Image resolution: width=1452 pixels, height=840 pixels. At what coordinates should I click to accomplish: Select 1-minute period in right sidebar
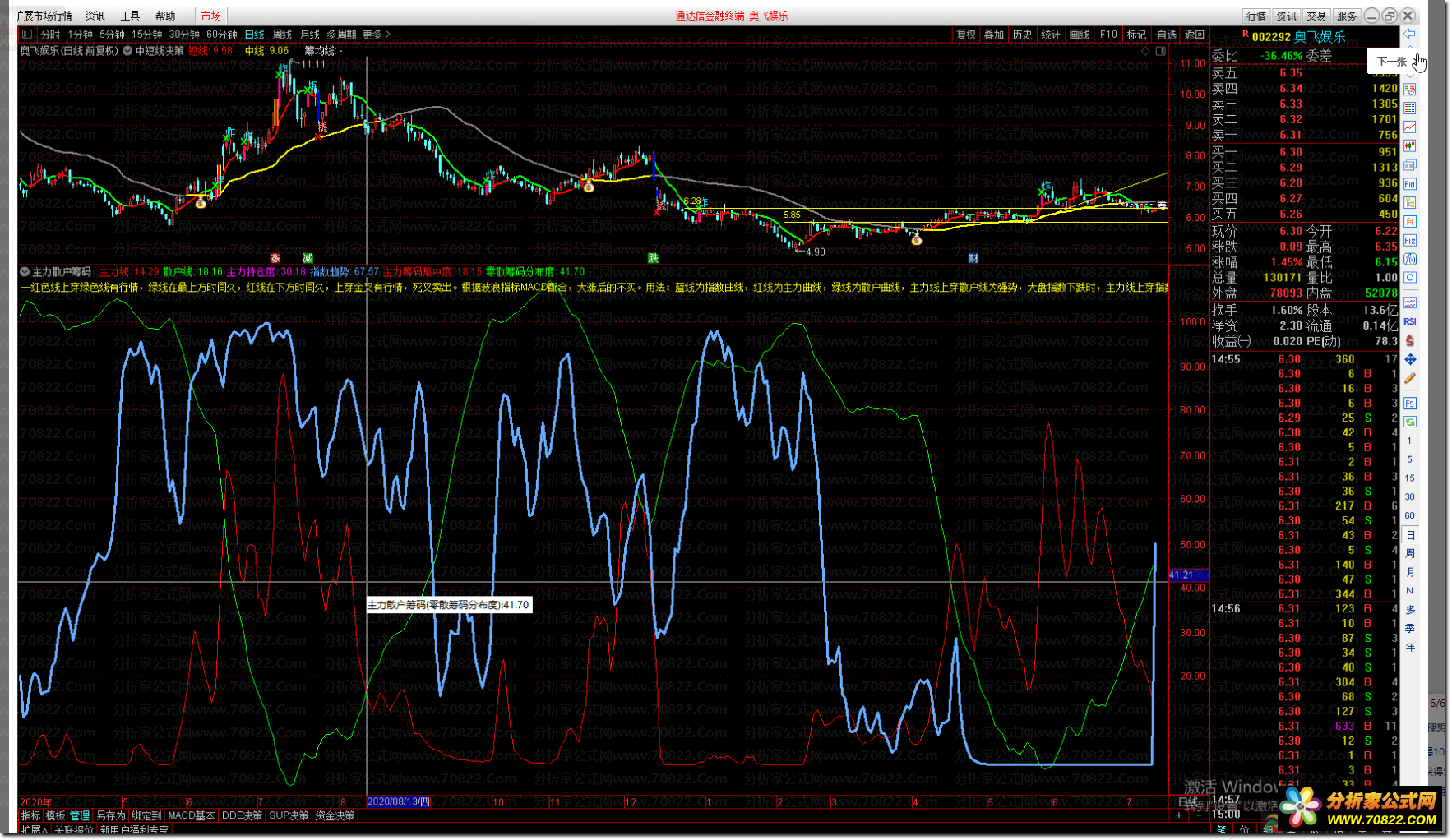[1409, 441]
